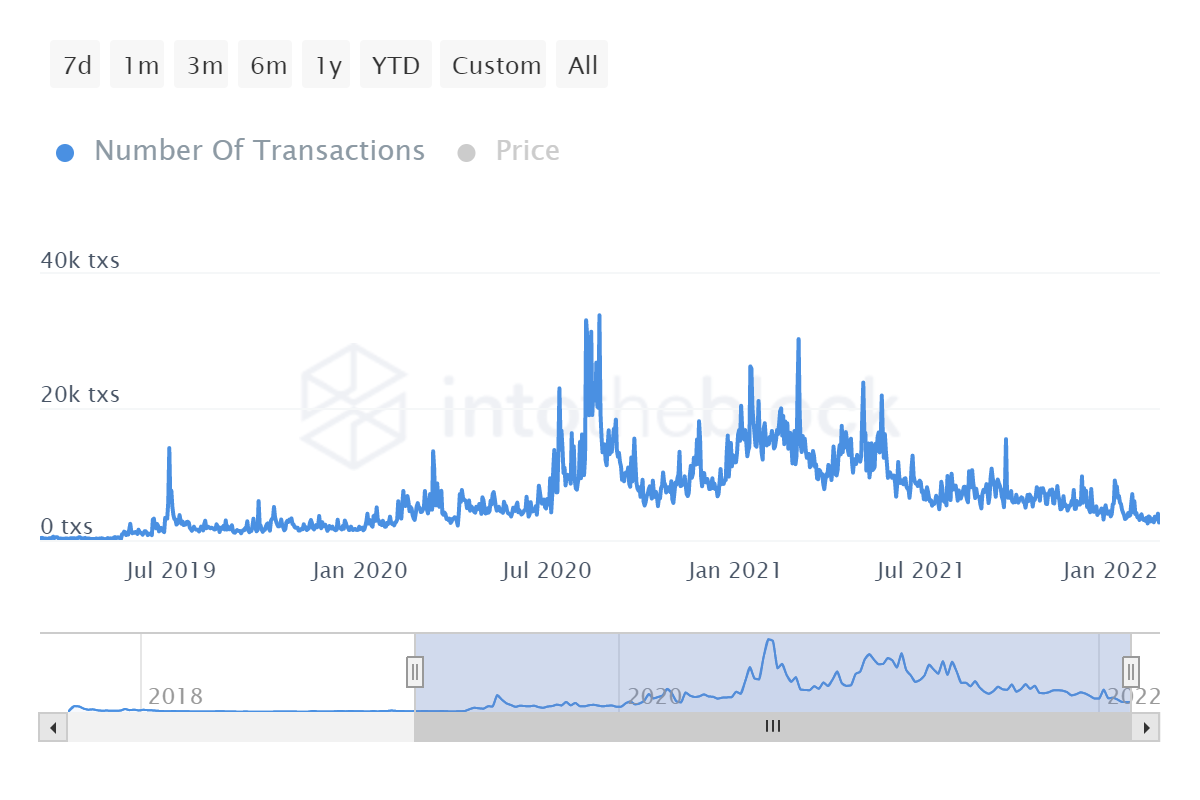
Task: Click the empty scrollbar track near 2018
Action: point(240,727)
